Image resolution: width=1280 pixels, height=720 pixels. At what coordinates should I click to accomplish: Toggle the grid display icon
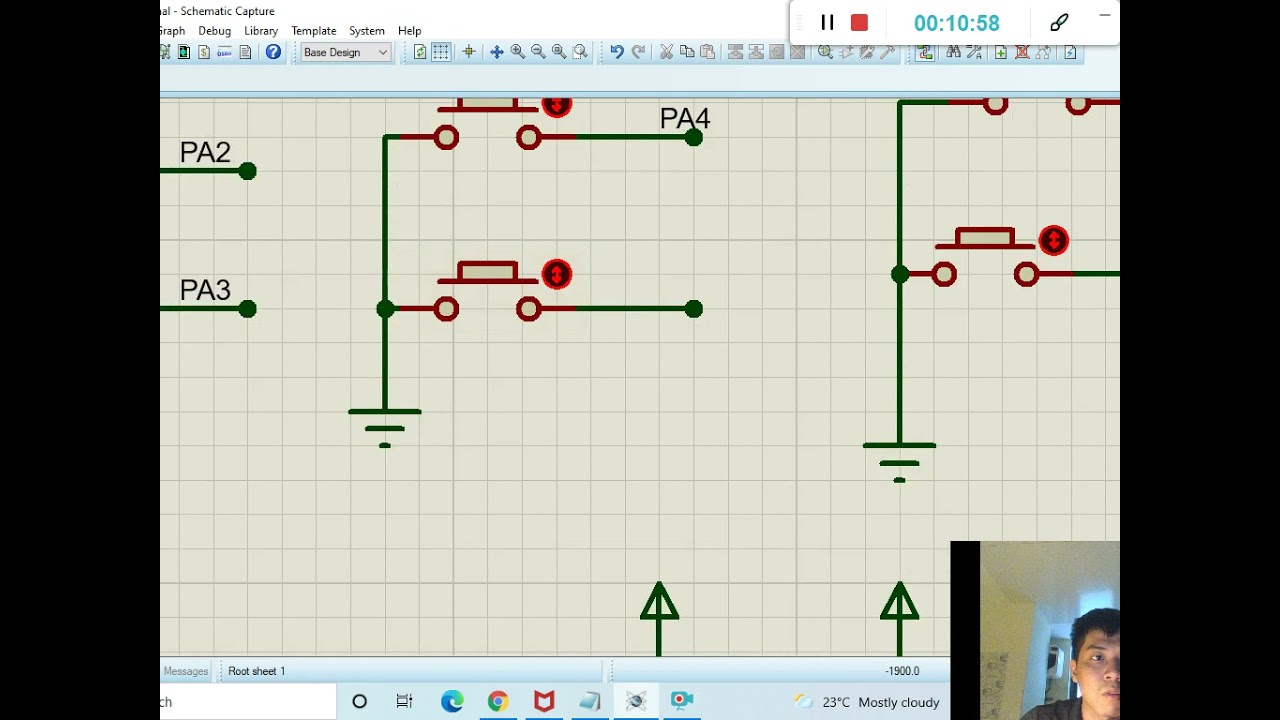coord(441,52)
